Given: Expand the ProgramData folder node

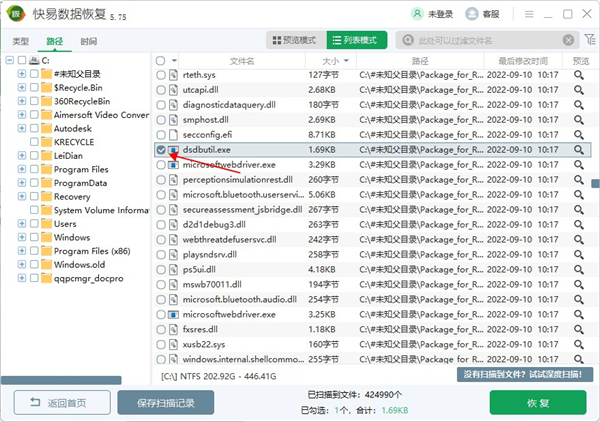Looking at the screenshot, I should coord(22,182).
